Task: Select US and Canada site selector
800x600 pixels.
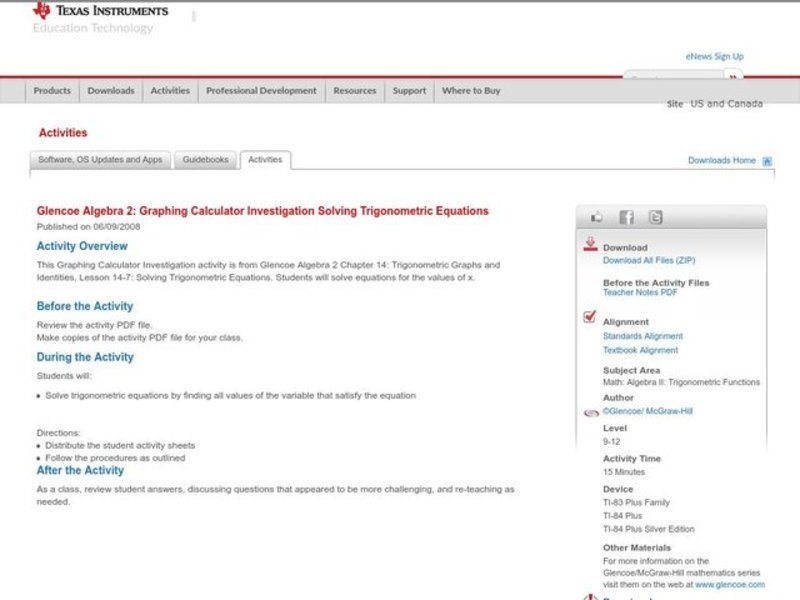Action: point(726,104)
